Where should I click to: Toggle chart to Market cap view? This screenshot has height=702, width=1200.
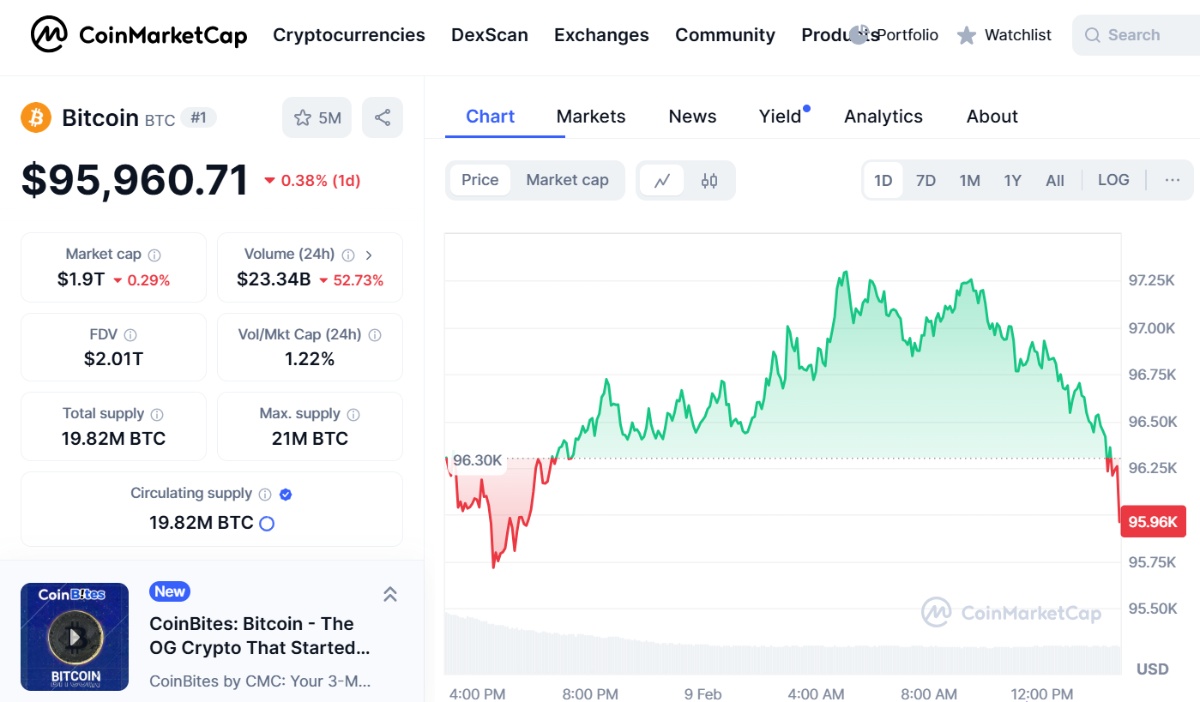(567, 180)
